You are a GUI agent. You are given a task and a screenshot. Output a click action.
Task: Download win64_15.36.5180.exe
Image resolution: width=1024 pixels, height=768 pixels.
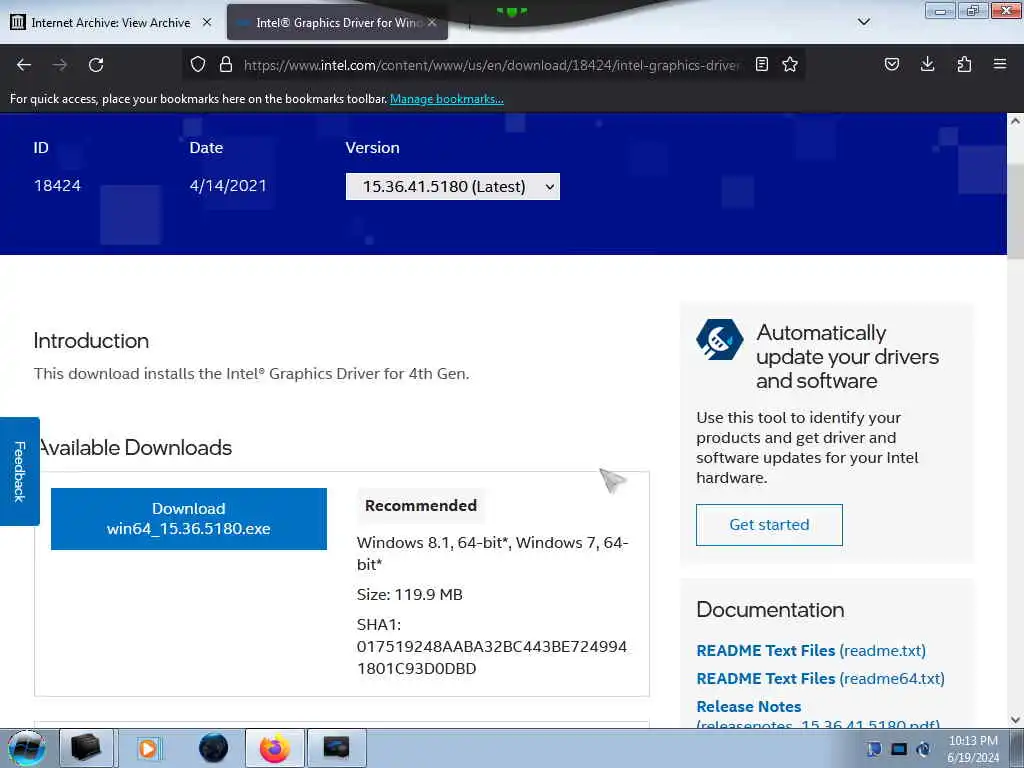point(189,519)
